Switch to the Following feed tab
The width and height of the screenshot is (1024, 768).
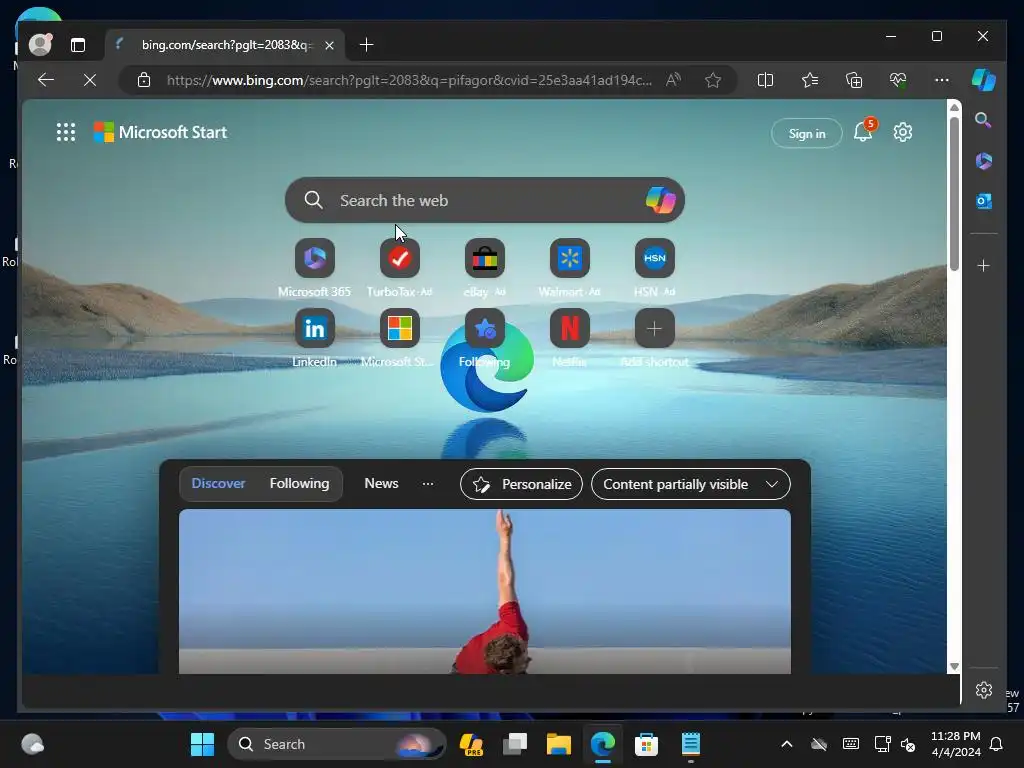tap(299, 483)
